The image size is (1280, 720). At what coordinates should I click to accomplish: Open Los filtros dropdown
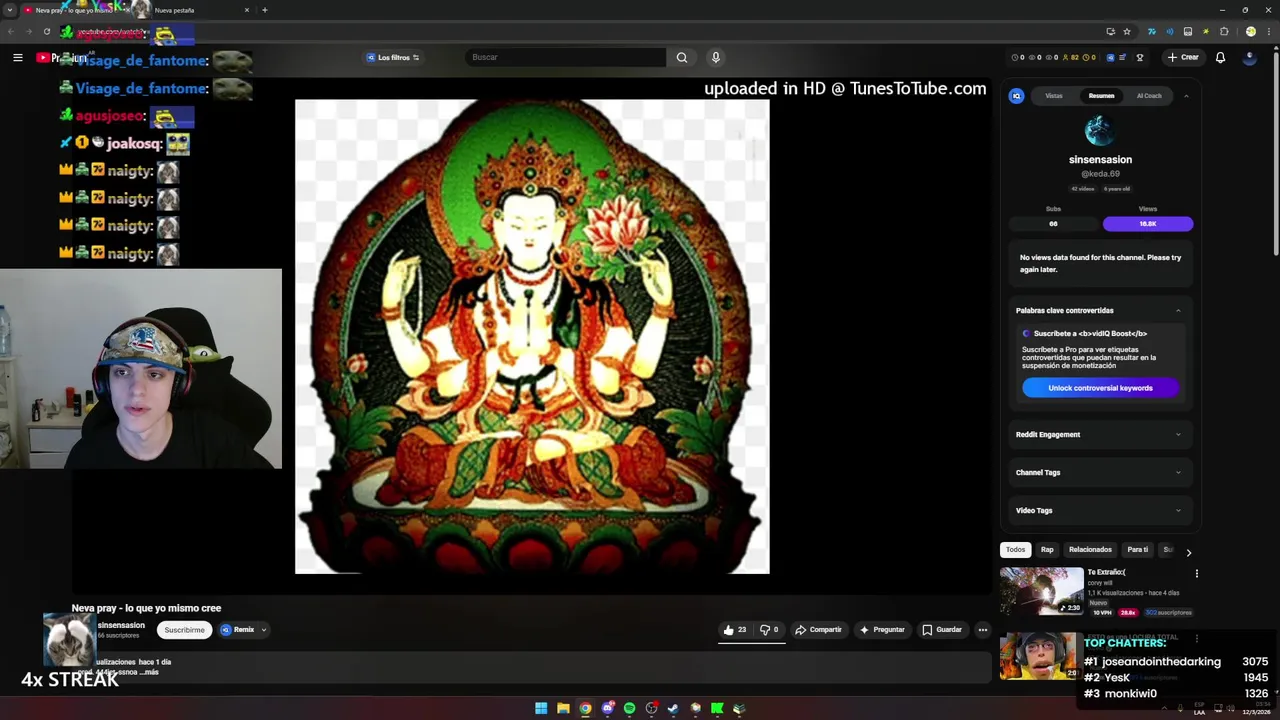click(393, 58)
